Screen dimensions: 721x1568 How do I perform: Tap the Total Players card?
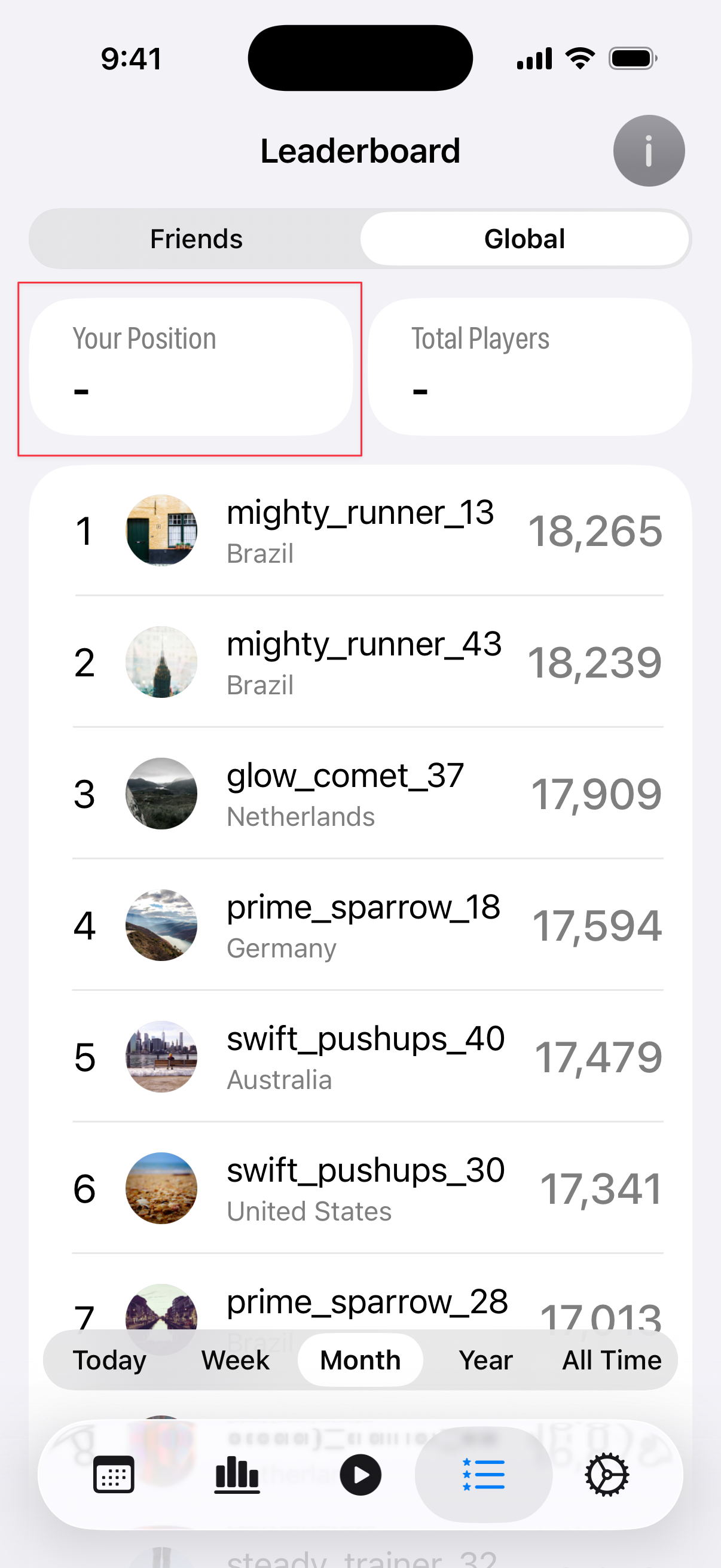coord(529,367)
